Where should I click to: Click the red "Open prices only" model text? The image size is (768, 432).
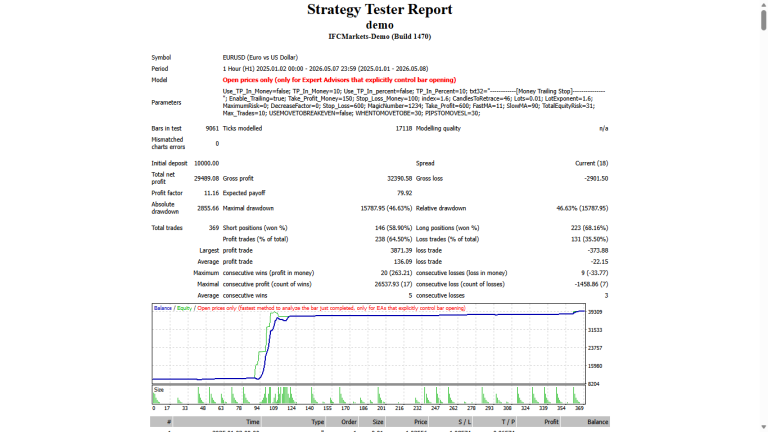(x=339, y=80)
